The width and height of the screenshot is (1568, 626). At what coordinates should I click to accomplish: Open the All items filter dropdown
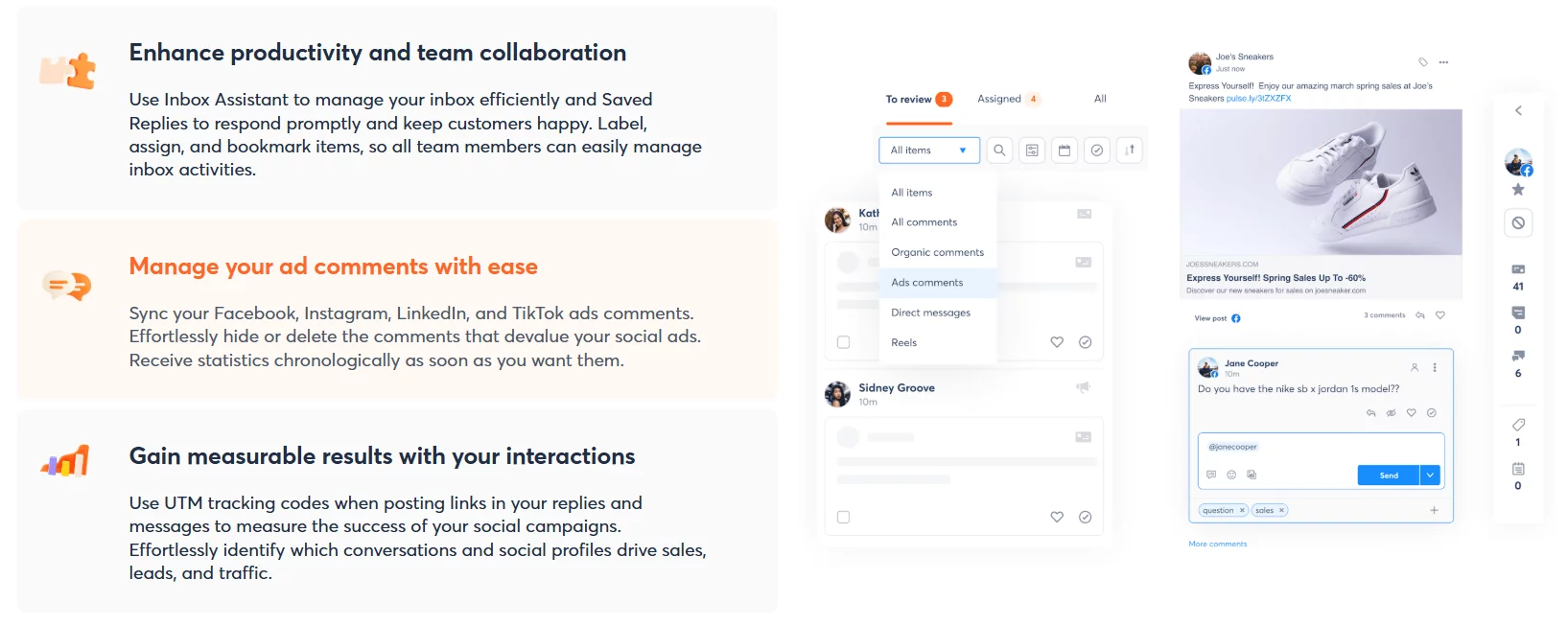[x=928, y=151]
